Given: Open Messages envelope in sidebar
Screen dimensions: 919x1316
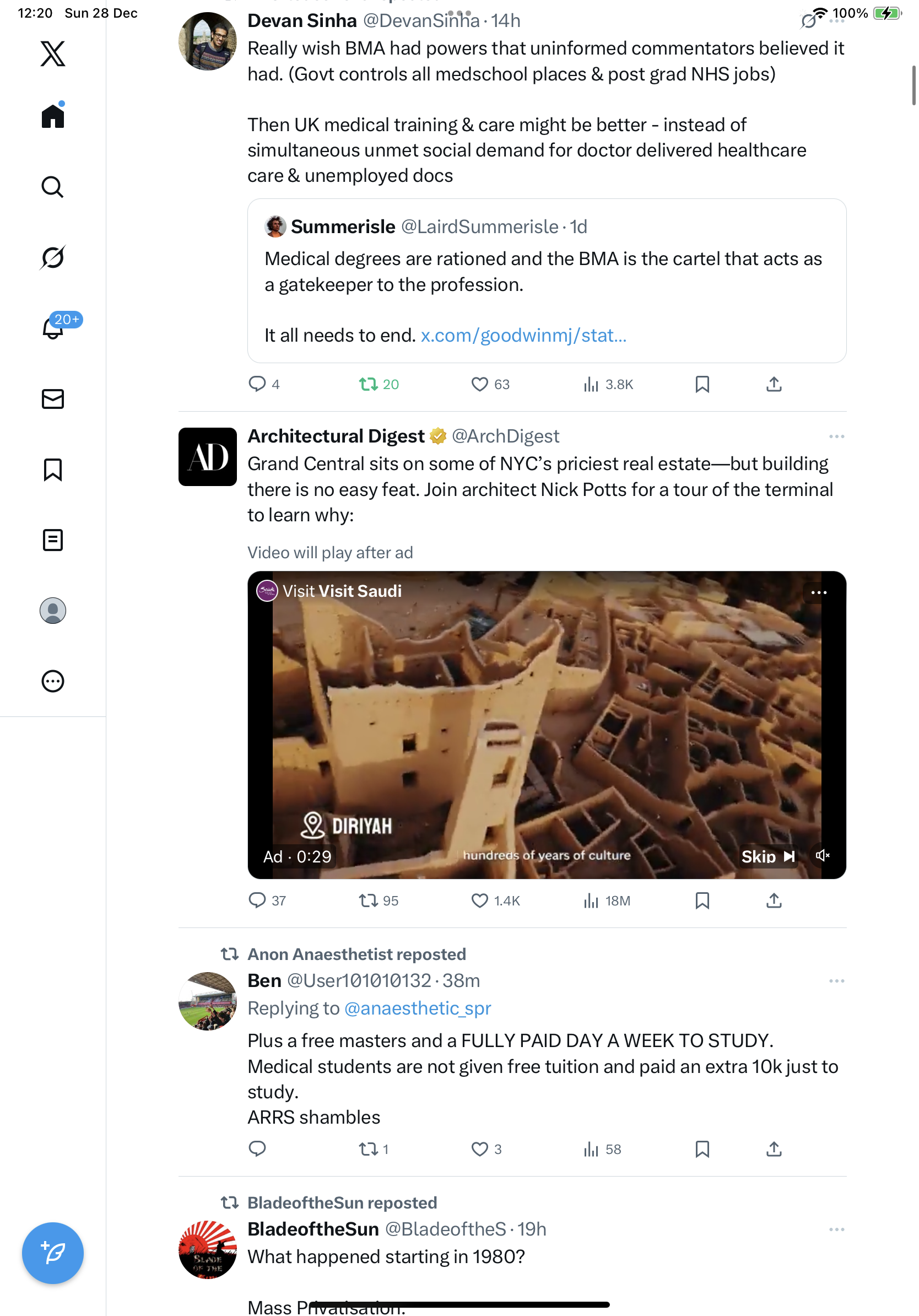Looking at the screenshot, I should 52,399.
